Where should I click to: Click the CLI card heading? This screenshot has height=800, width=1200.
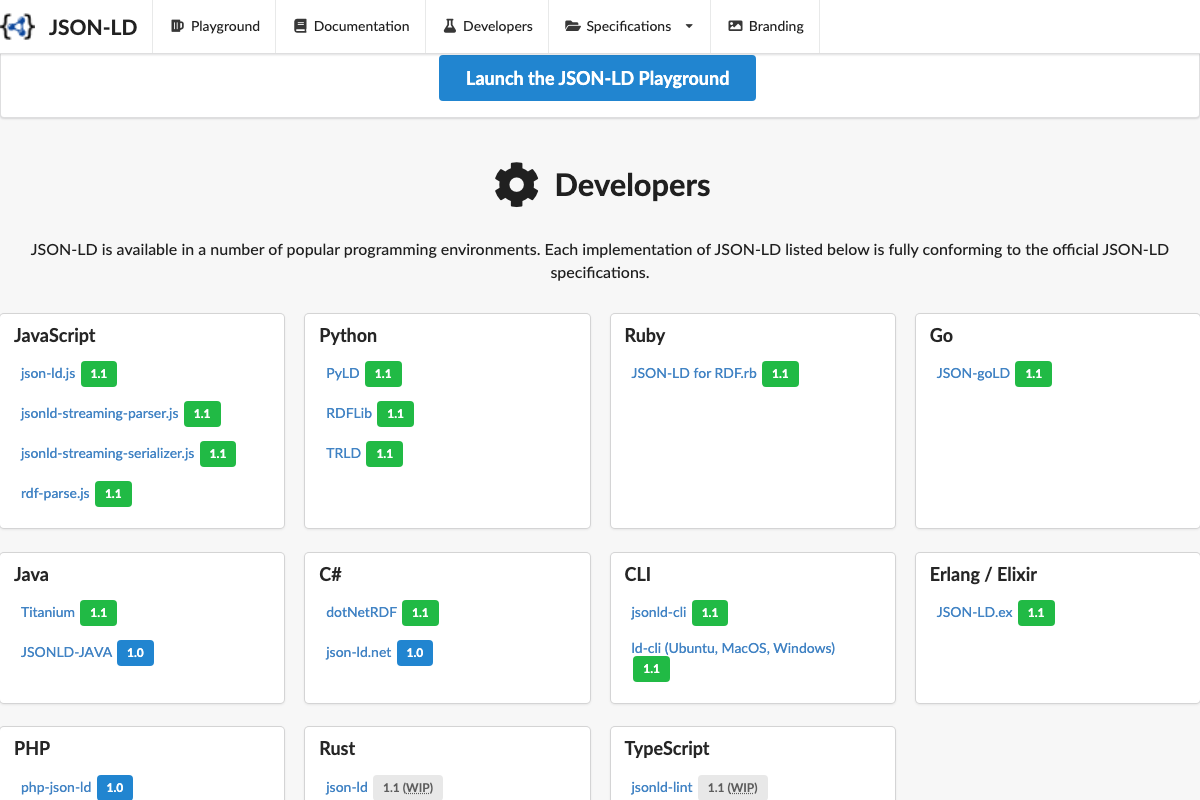pos(638,574)
